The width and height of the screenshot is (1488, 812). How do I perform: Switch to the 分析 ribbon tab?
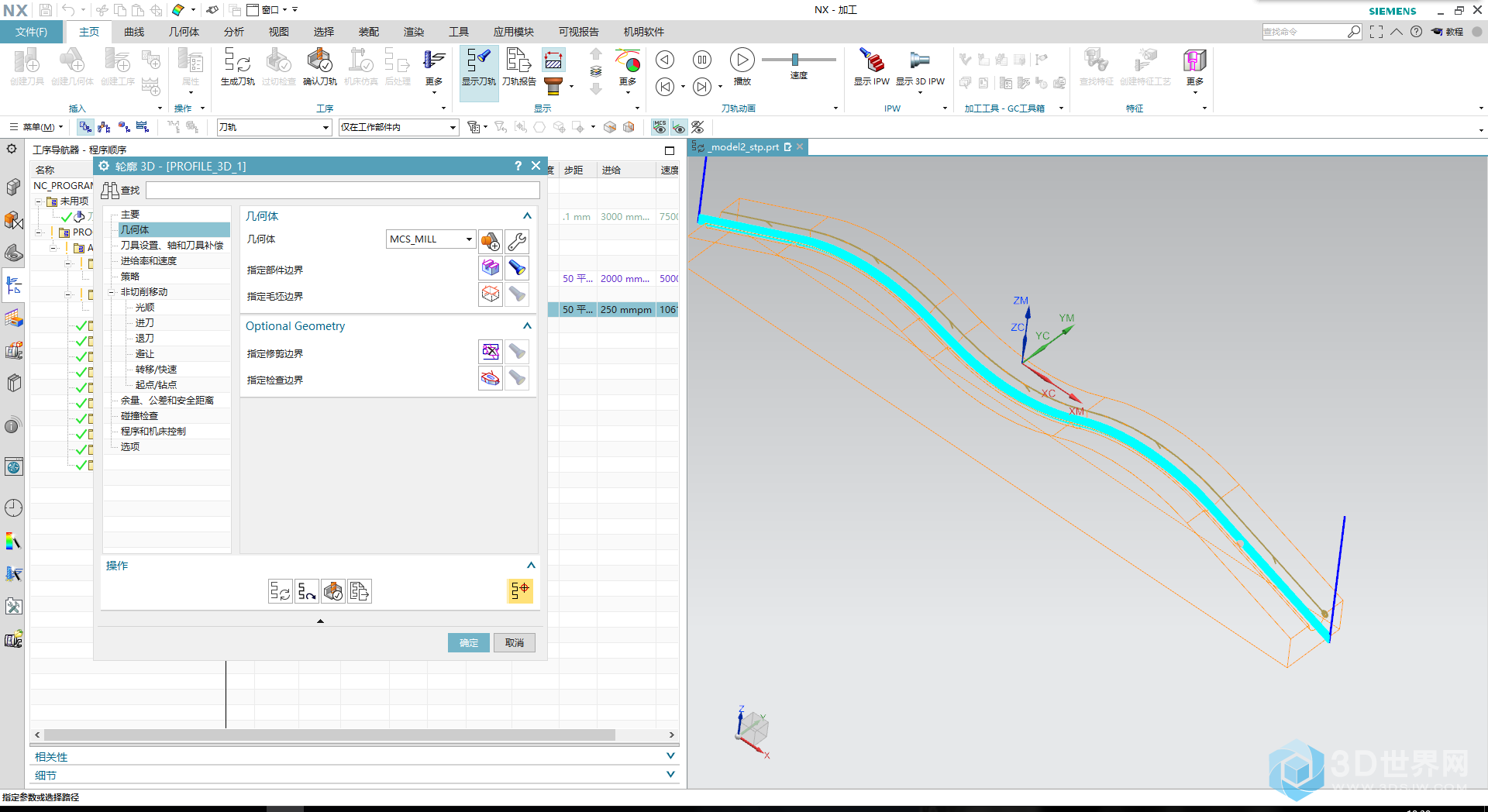(x=234, y=32)
